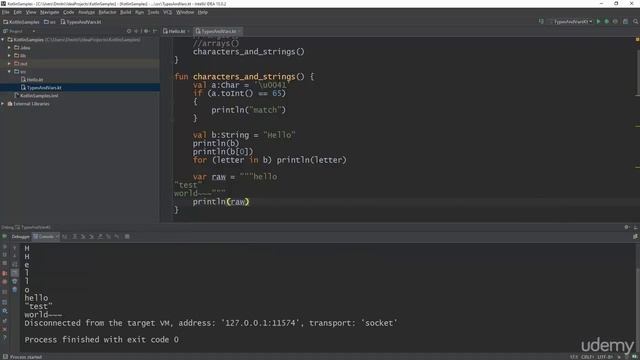Toggle soft-wrap in console sidebar
640x360 pixels.
15,264
